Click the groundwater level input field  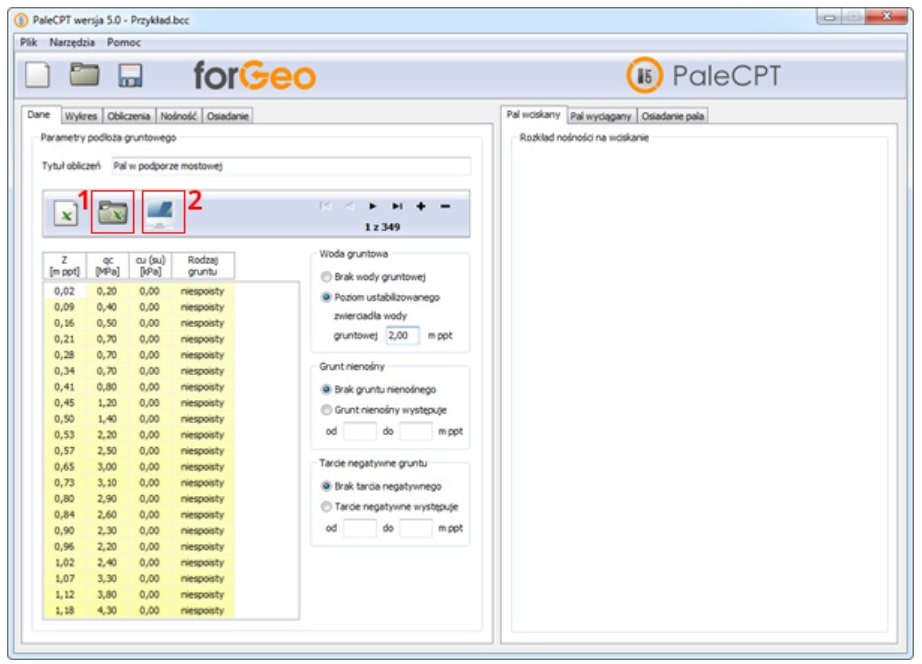tap(403, 336)
